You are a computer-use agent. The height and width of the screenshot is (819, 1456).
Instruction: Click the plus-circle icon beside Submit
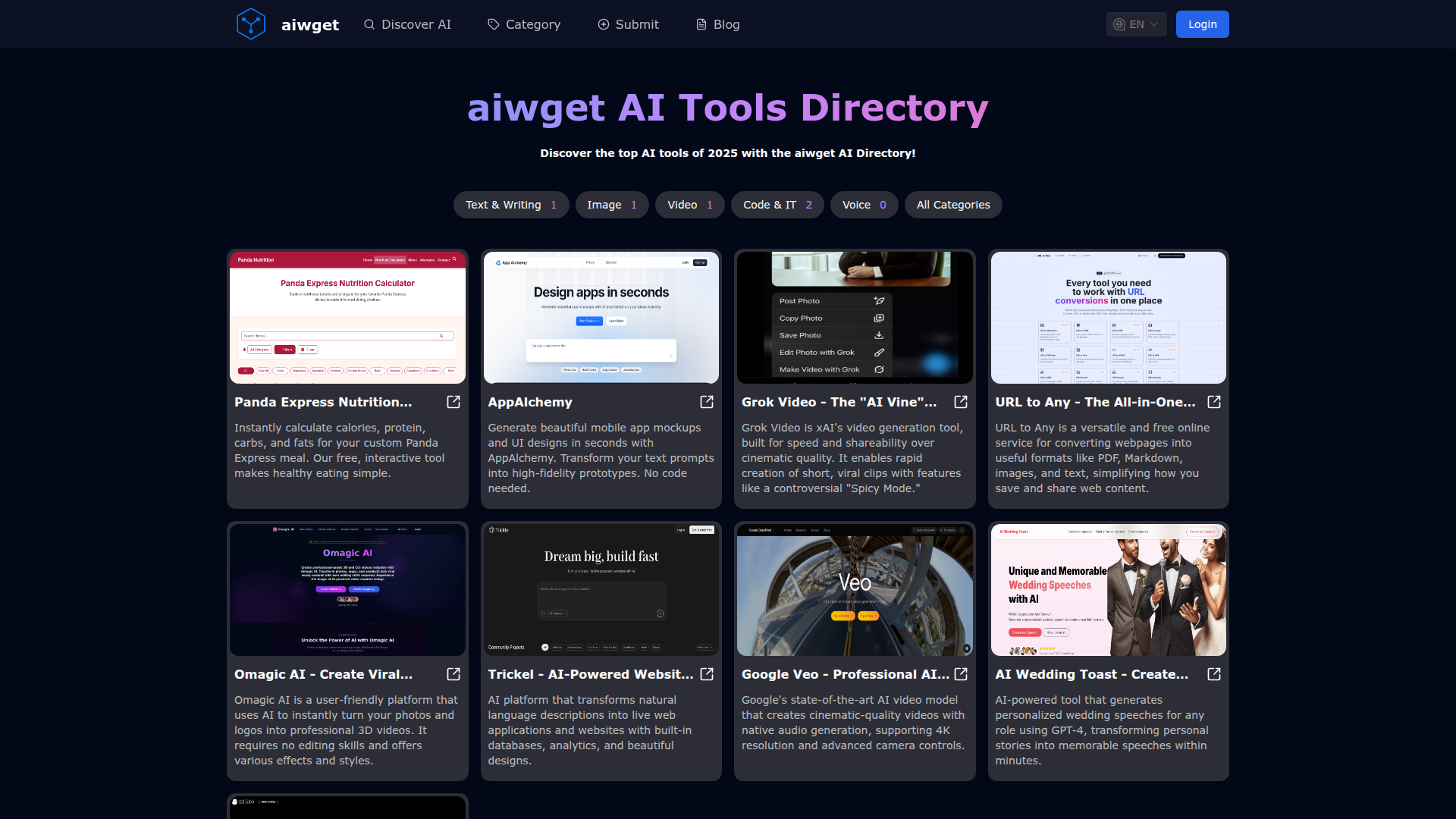(x=604, y=24)
